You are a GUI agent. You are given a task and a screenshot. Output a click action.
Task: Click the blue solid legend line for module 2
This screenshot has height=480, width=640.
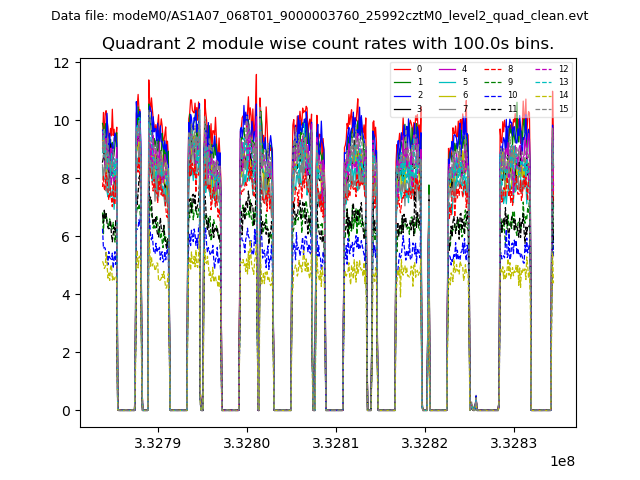(404, 95)
